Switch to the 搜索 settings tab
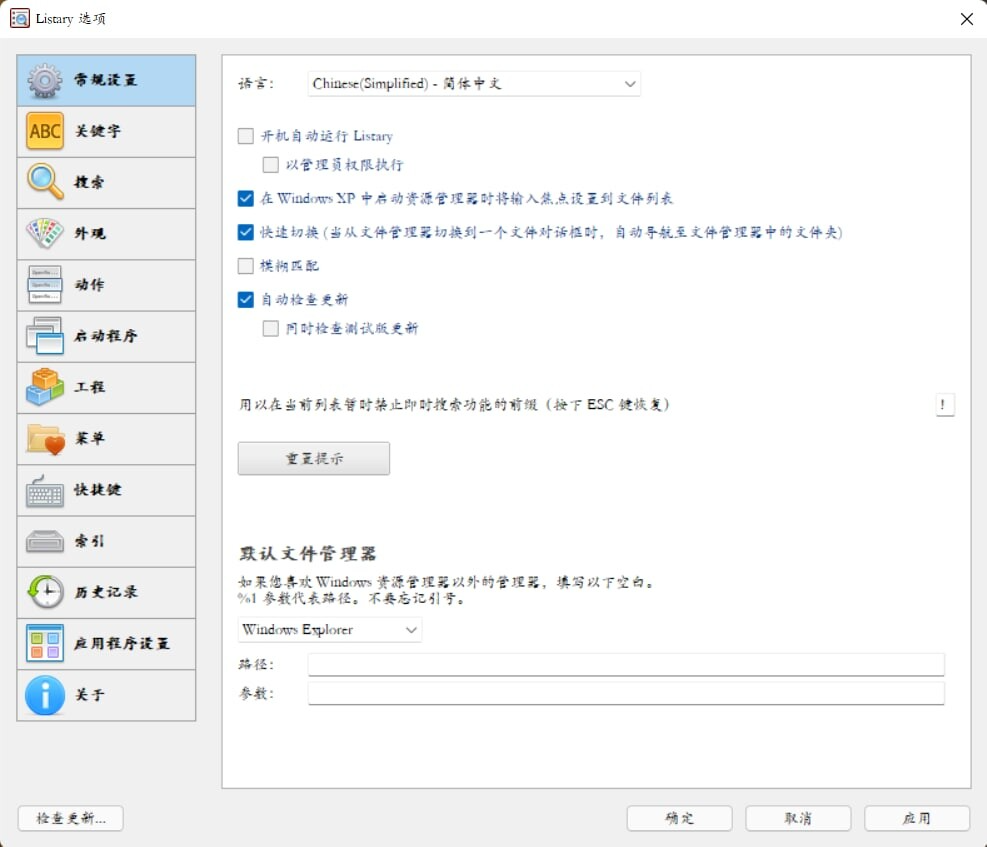This screenshot has width=987, height=847. tap(106, 182)
